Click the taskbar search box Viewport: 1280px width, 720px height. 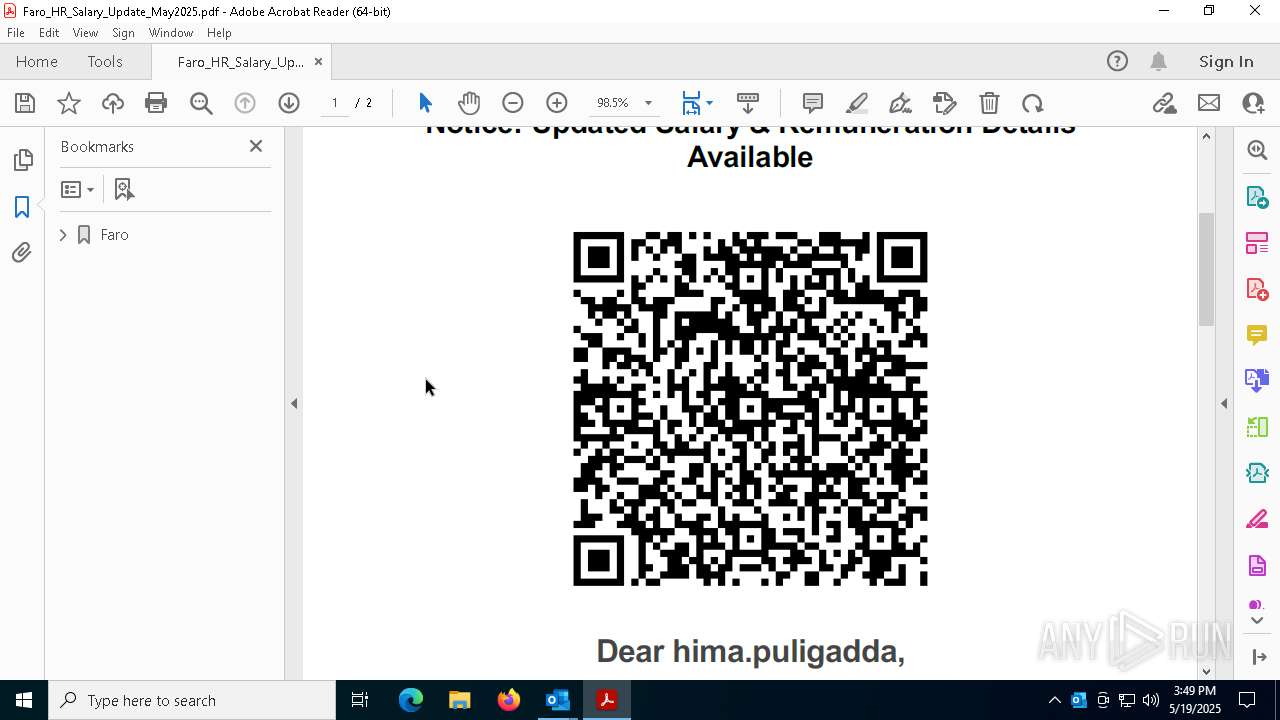(192, 700)
